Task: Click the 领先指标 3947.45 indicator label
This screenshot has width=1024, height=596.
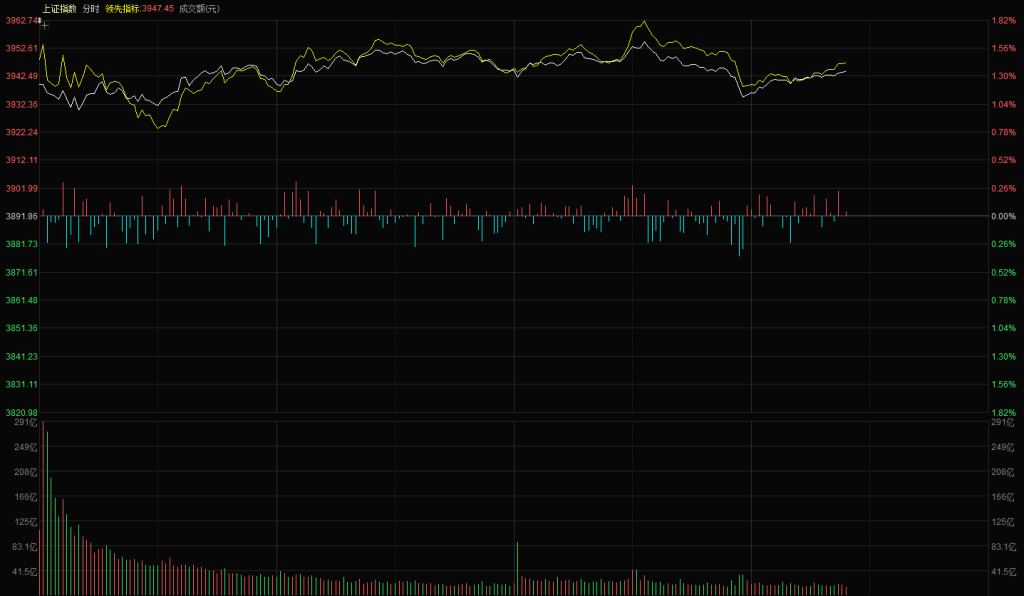Action: [x=139, y=8]
